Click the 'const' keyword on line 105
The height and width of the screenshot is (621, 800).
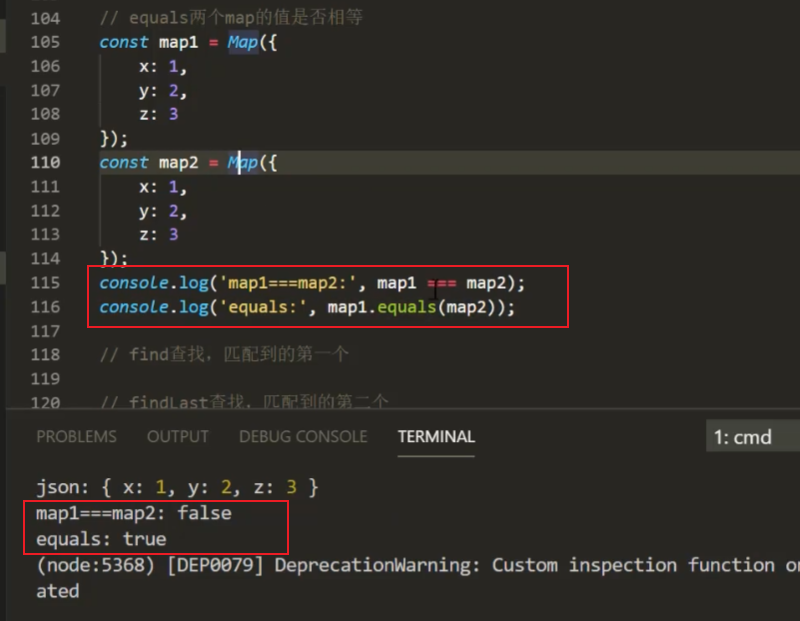[x=124, y=42]
